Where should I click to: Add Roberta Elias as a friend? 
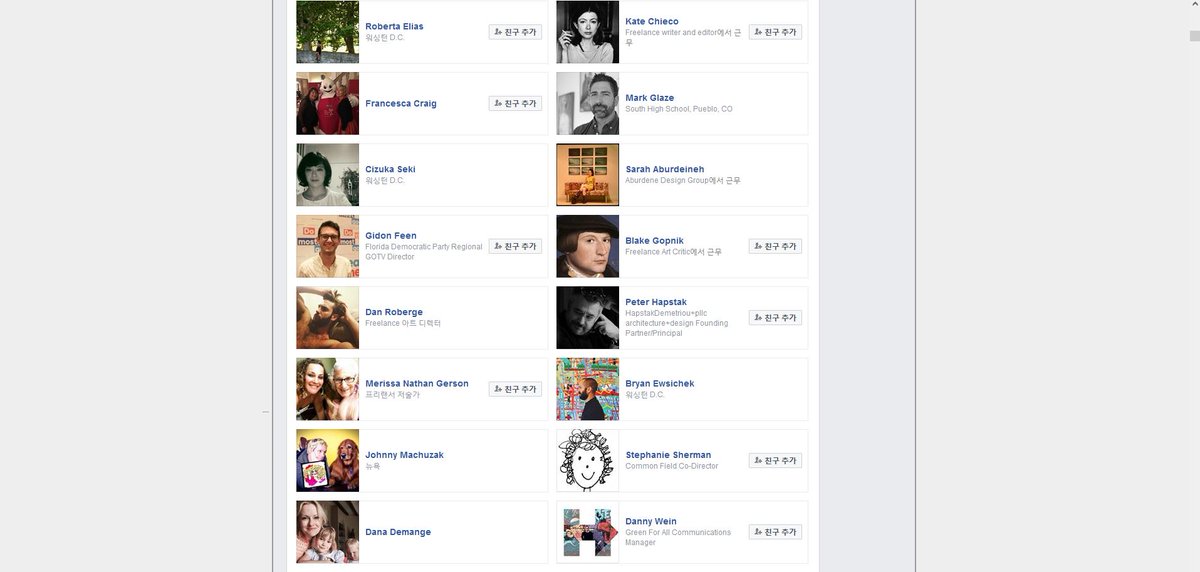(515, 32)
